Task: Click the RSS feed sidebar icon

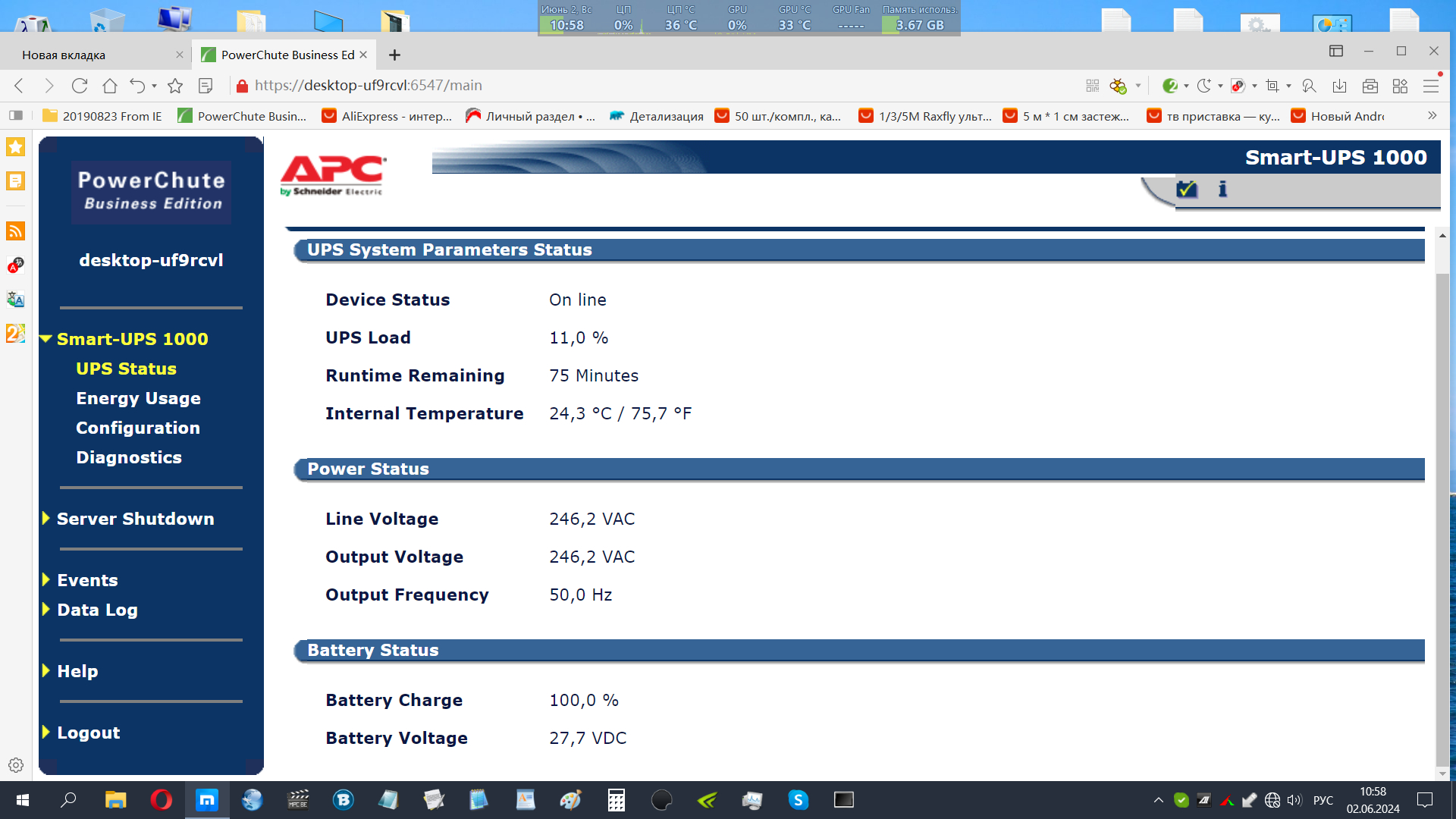Action: (x=15, y=231)
